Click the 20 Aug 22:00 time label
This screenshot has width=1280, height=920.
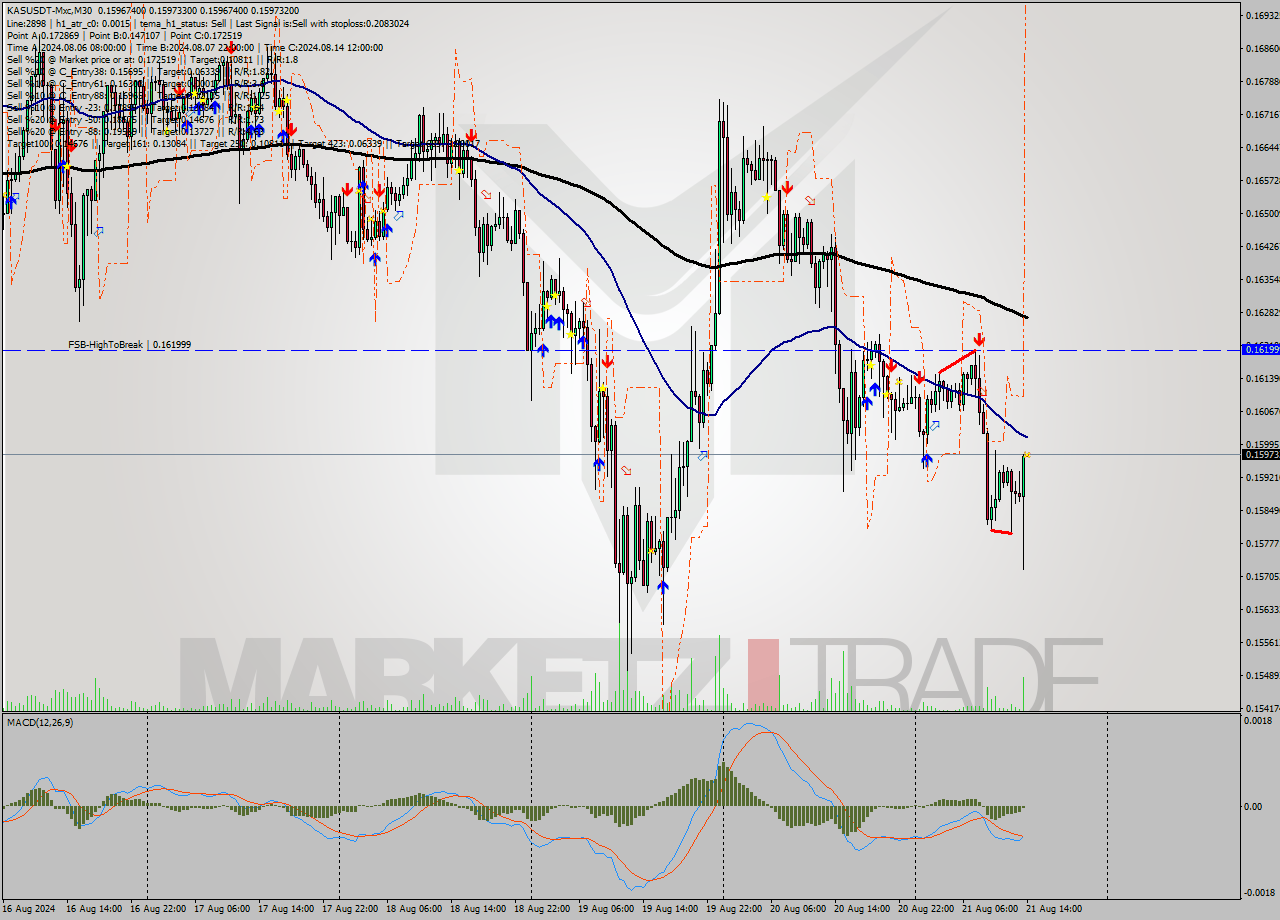pyautogui.click(x=925, y=909)
